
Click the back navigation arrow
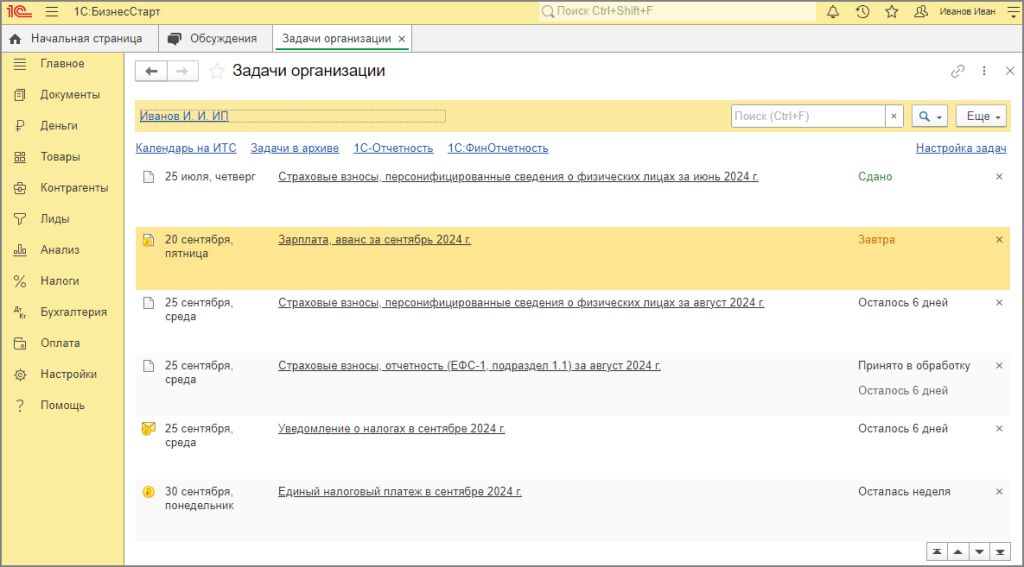point(151,71)
